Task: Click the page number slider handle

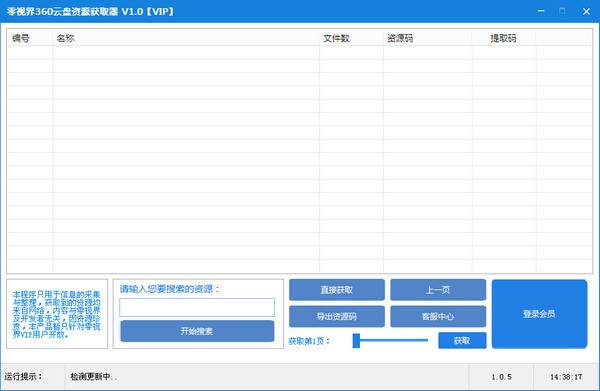Action: [356, 340]
